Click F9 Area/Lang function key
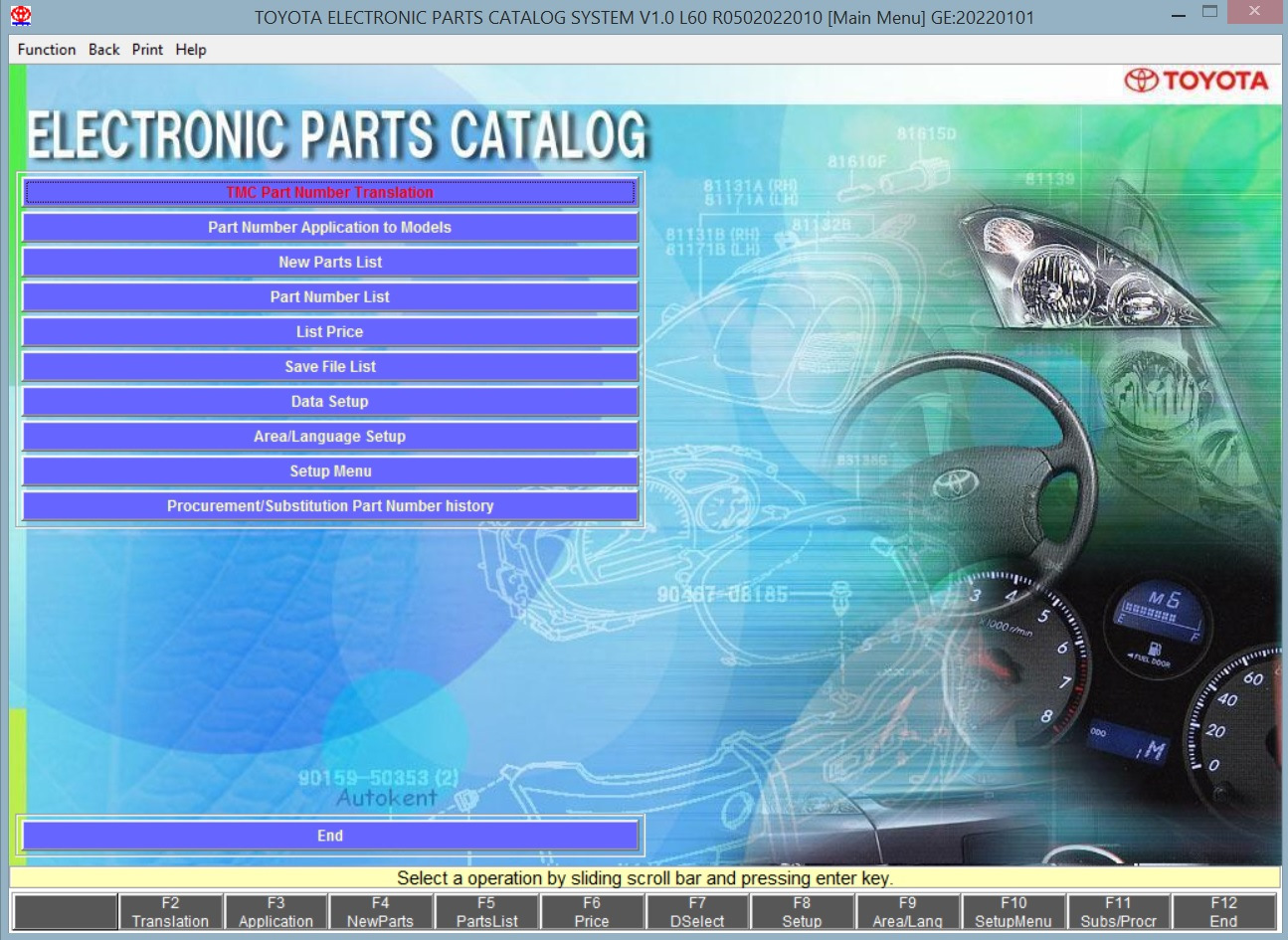The width and height of the screenshot is (1288, 940). tap(908, 912)
